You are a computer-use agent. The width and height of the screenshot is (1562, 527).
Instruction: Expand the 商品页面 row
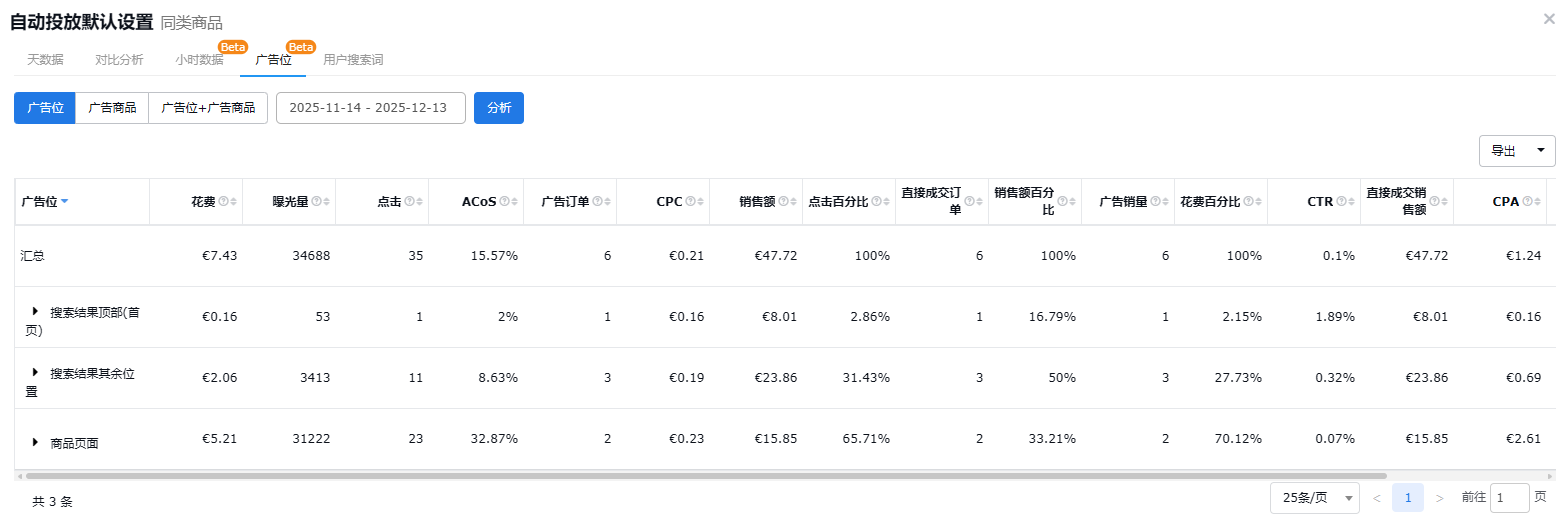click(x=35, y=442)
